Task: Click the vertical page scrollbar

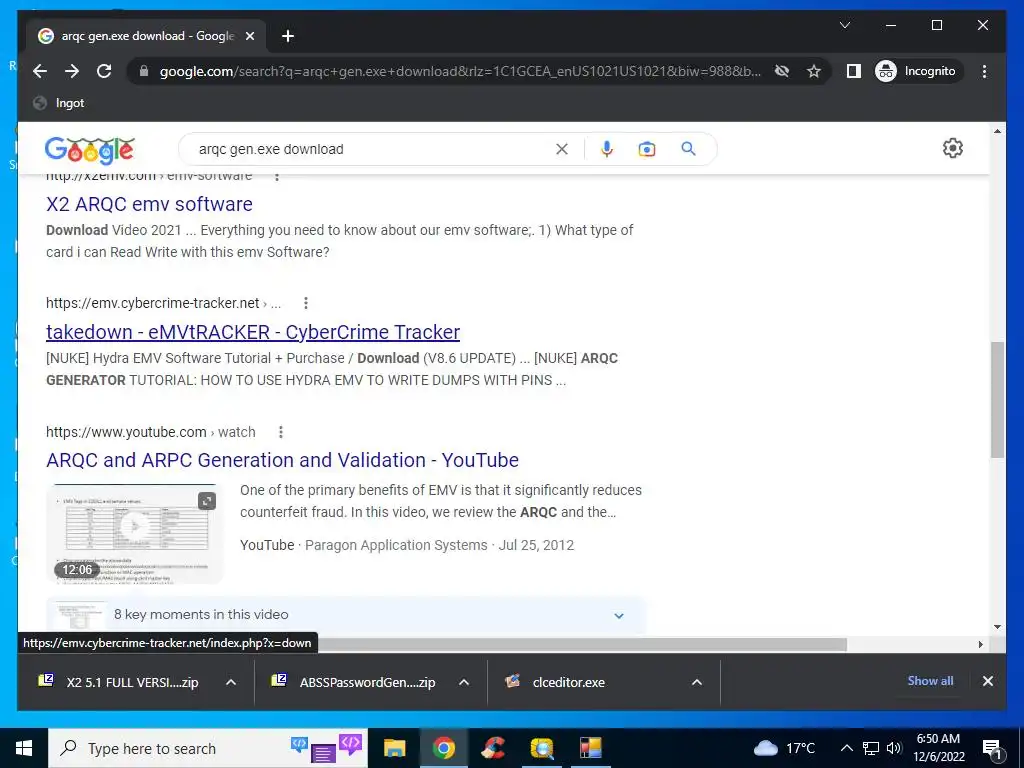Action: click(x=997, y=399)
